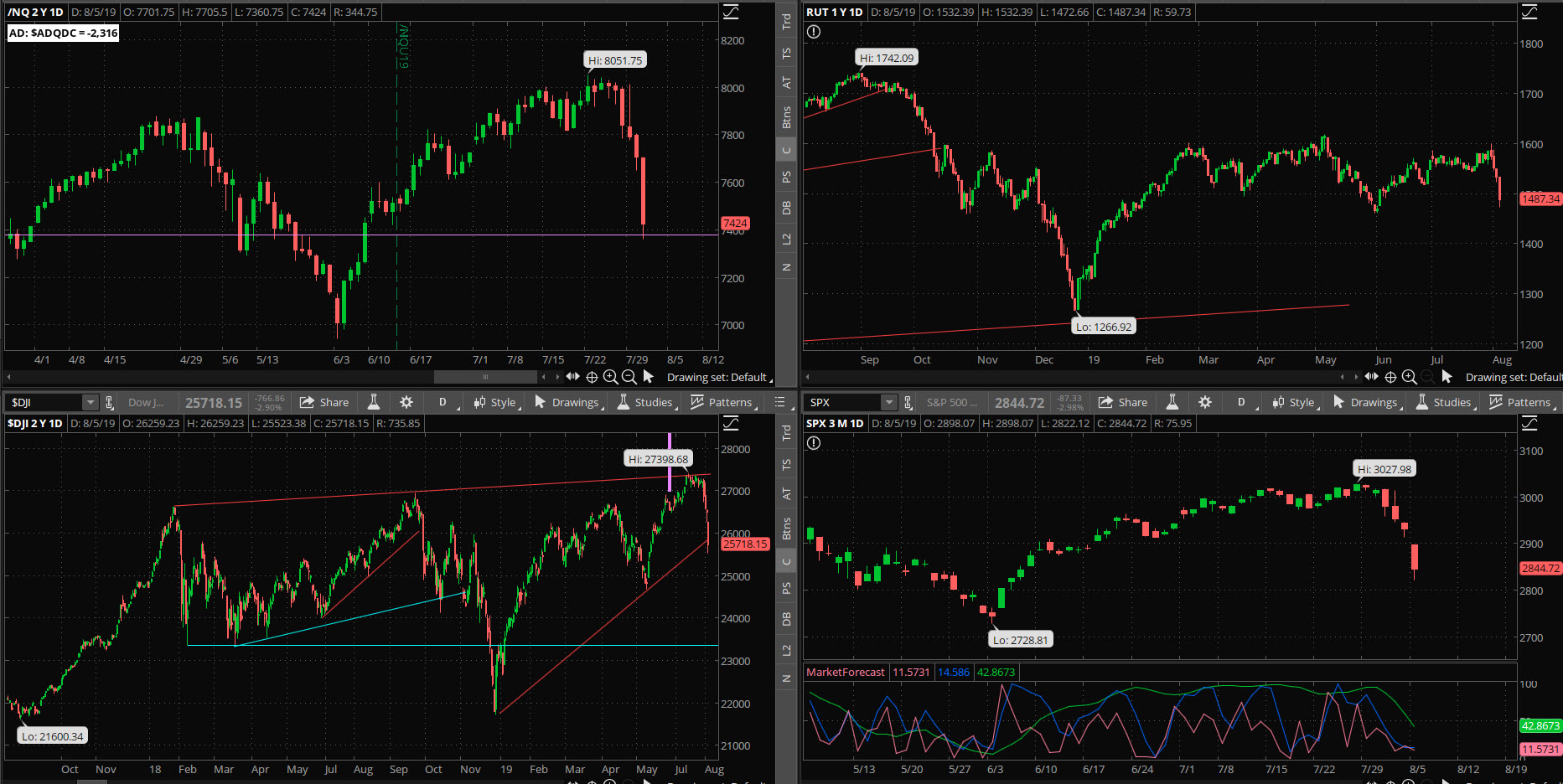1563x784 pixels.
Task: Open Style menu in SPX toolbar
Action: (x=1296, y=402)
